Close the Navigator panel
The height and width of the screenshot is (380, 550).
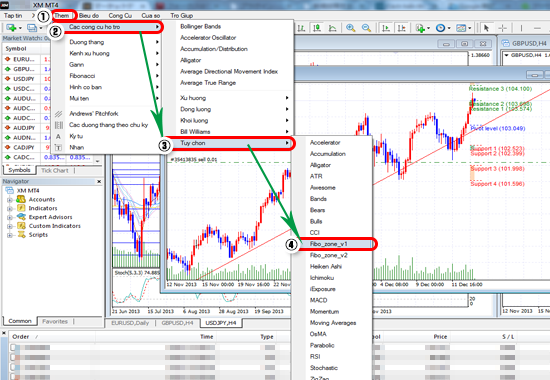coord(99,181)
